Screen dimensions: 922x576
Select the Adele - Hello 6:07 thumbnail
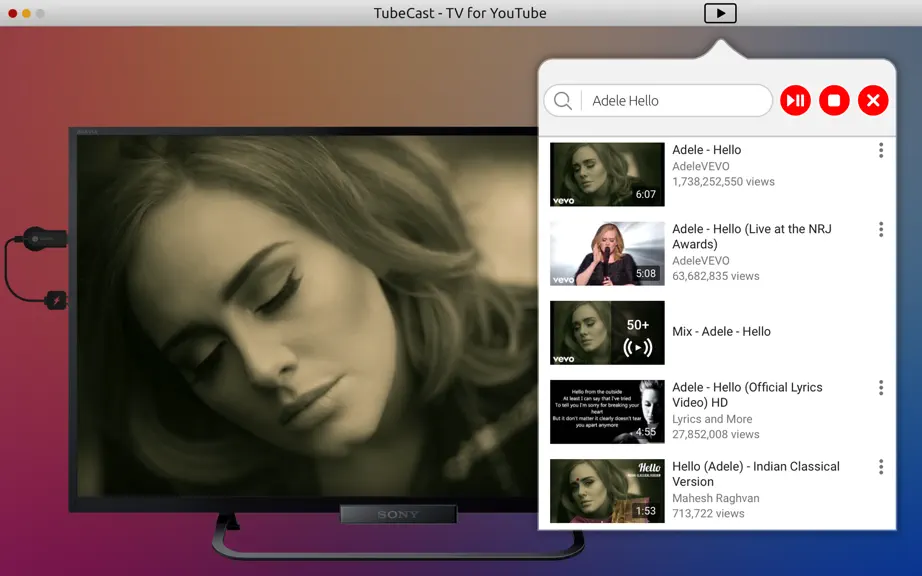(x=607, y=174)
